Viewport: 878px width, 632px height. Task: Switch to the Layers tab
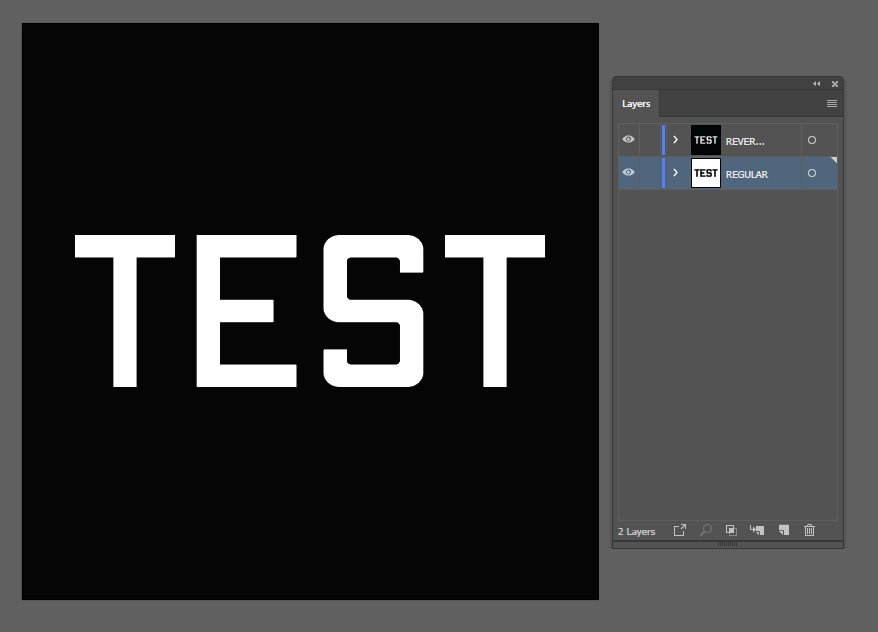(636, 103)
